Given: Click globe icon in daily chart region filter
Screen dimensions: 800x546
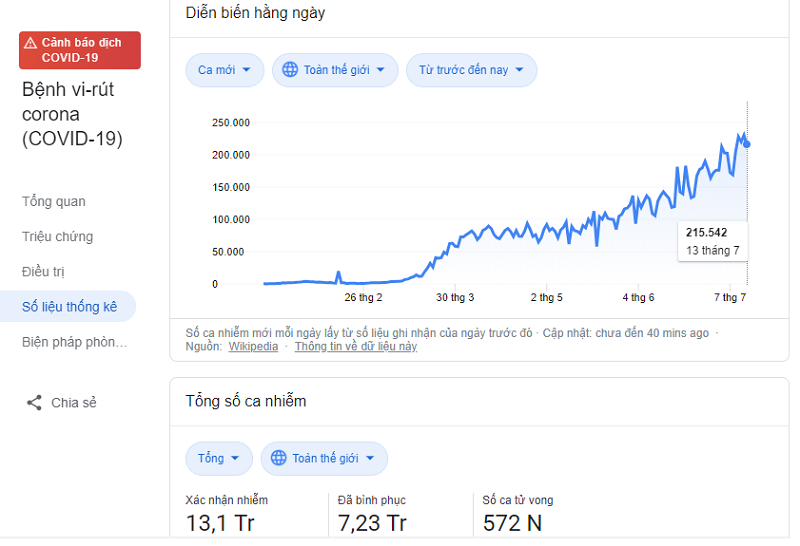Looking at the screenshot, I should tap(290, 70).
